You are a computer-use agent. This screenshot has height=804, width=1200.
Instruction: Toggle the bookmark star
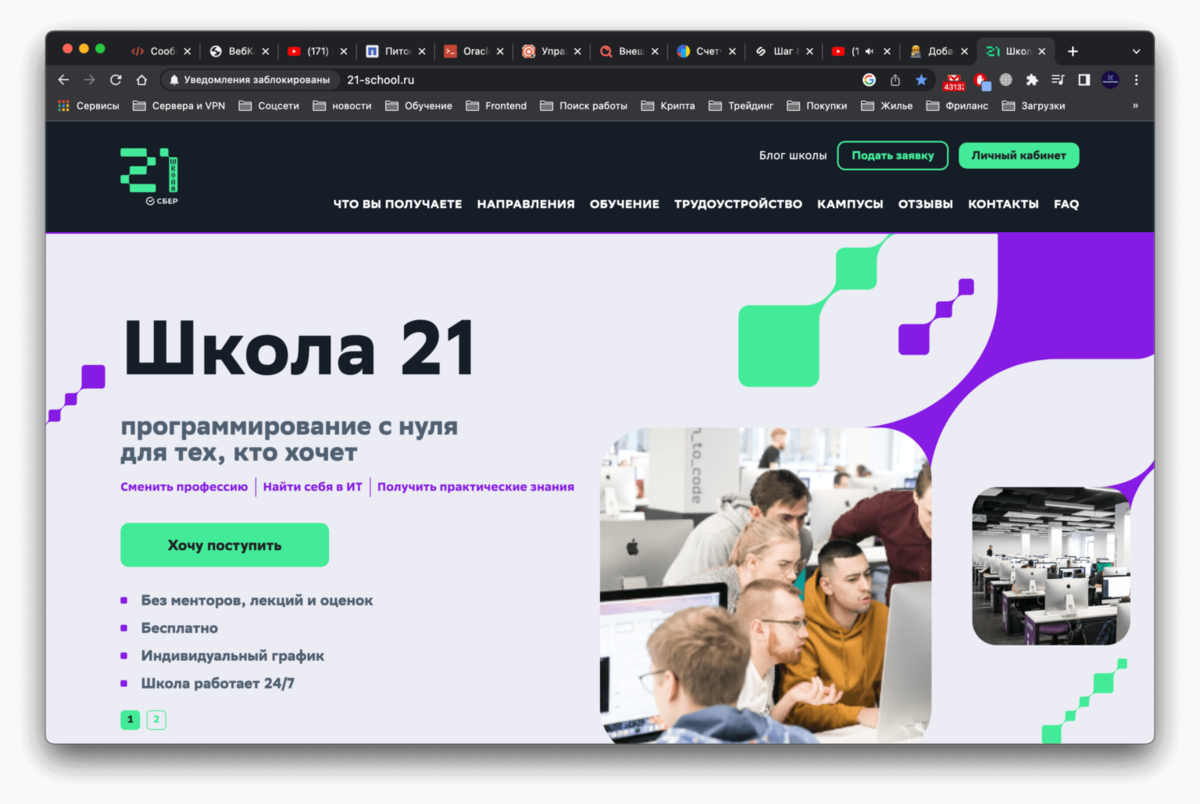(x=921, y=80)
